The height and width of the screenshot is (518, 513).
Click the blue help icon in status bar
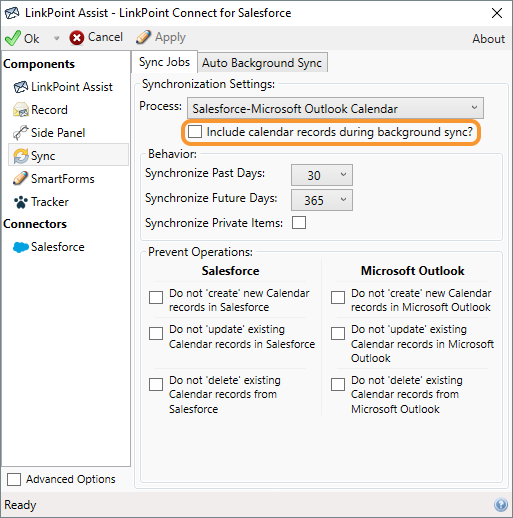[501, 504]
